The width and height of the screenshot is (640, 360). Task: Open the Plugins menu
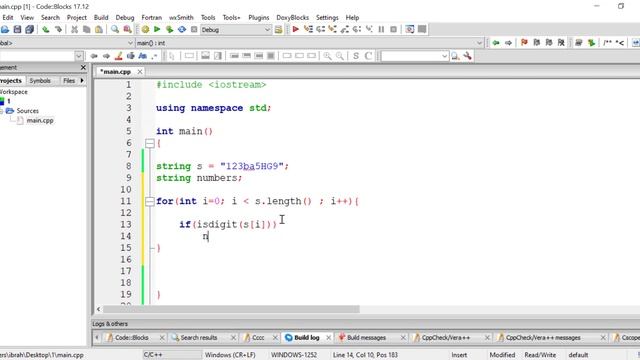click(258, 18)
